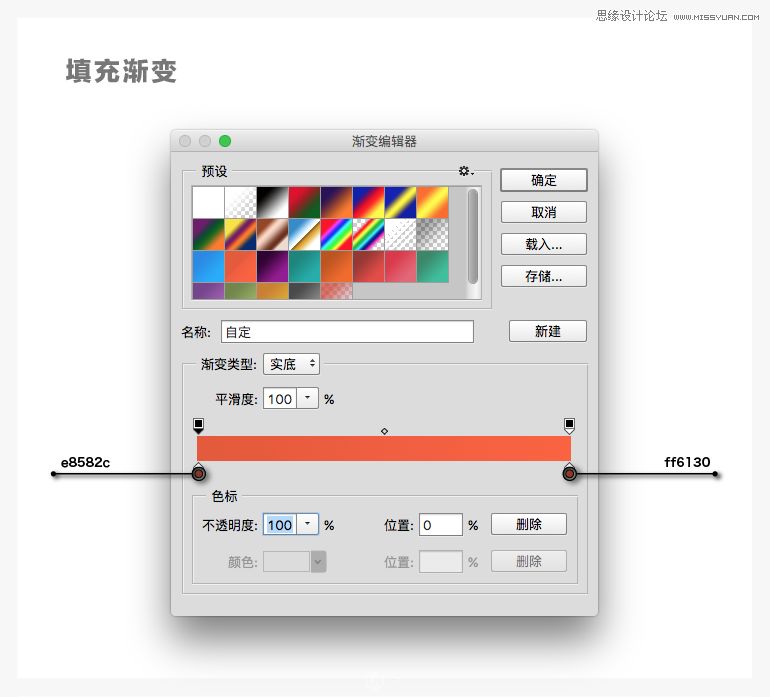Select the transparent rainbow preset
Viewport: 770px width, 697px height.
(368, 234)
